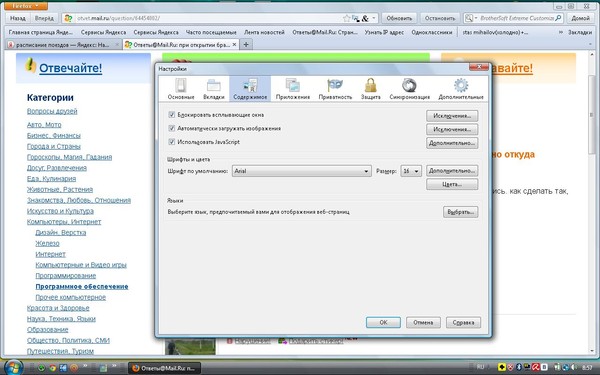Screen dimensions: 600x375
Task: Click Обновить reload button
Action: tap(399, 18)
